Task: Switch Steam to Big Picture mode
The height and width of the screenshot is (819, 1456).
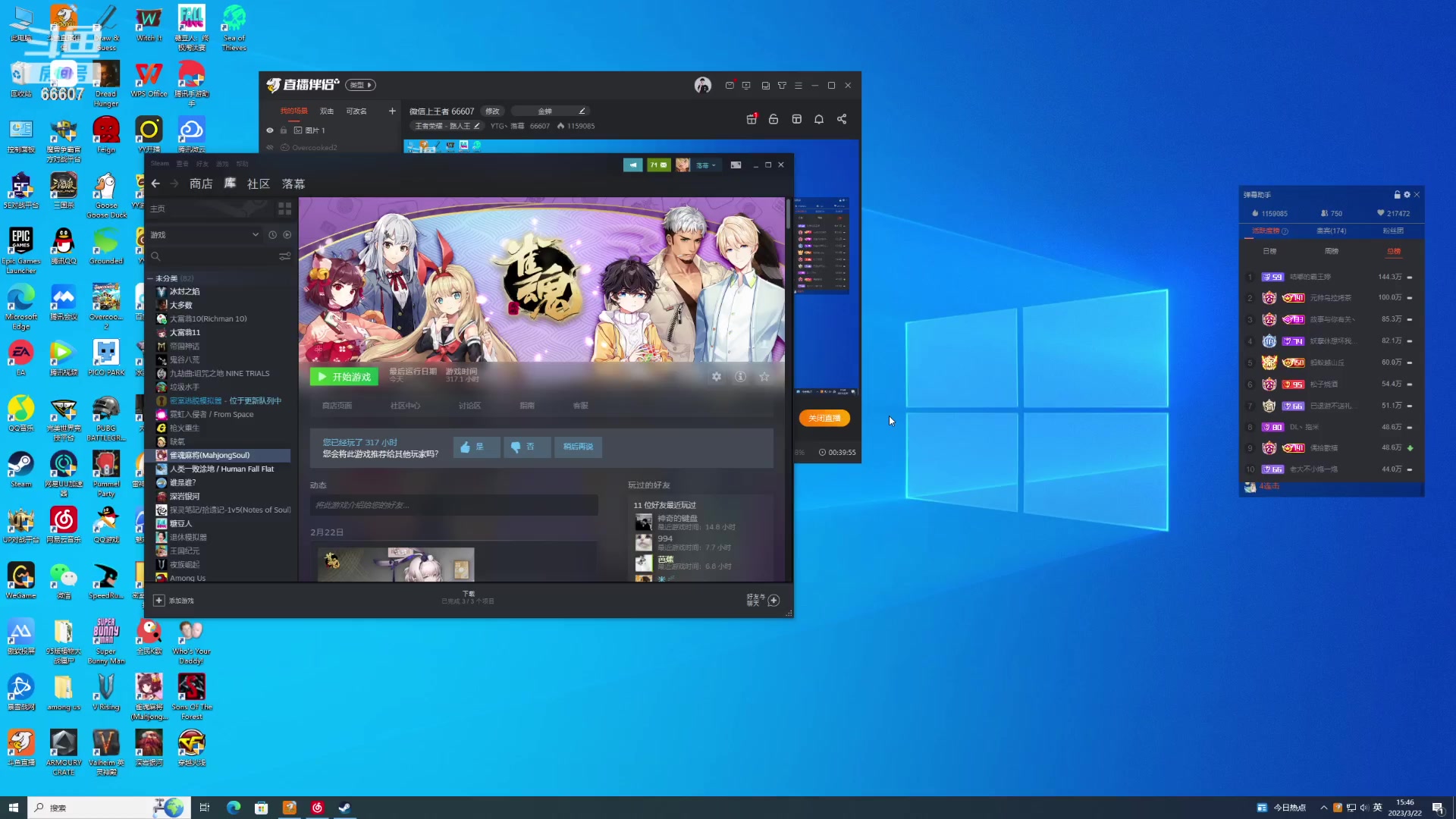Action: pyautogui.click(x=736, y=165)
